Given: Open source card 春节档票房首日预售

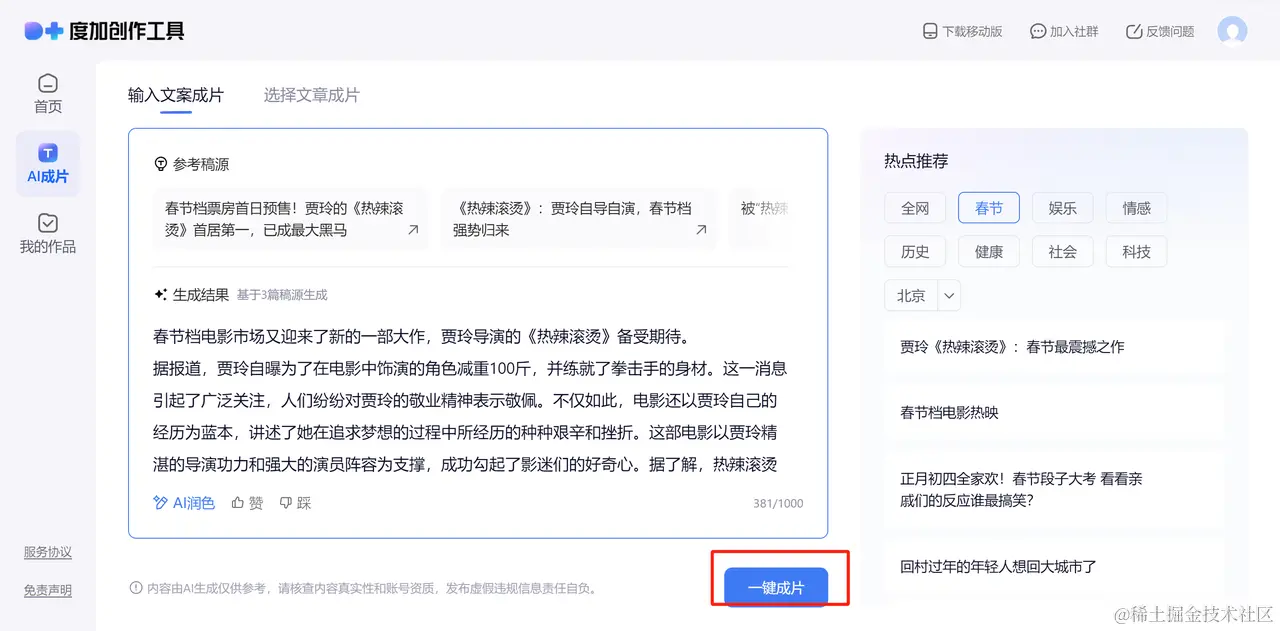Looking at the screenshot, I should coord(291,219).
